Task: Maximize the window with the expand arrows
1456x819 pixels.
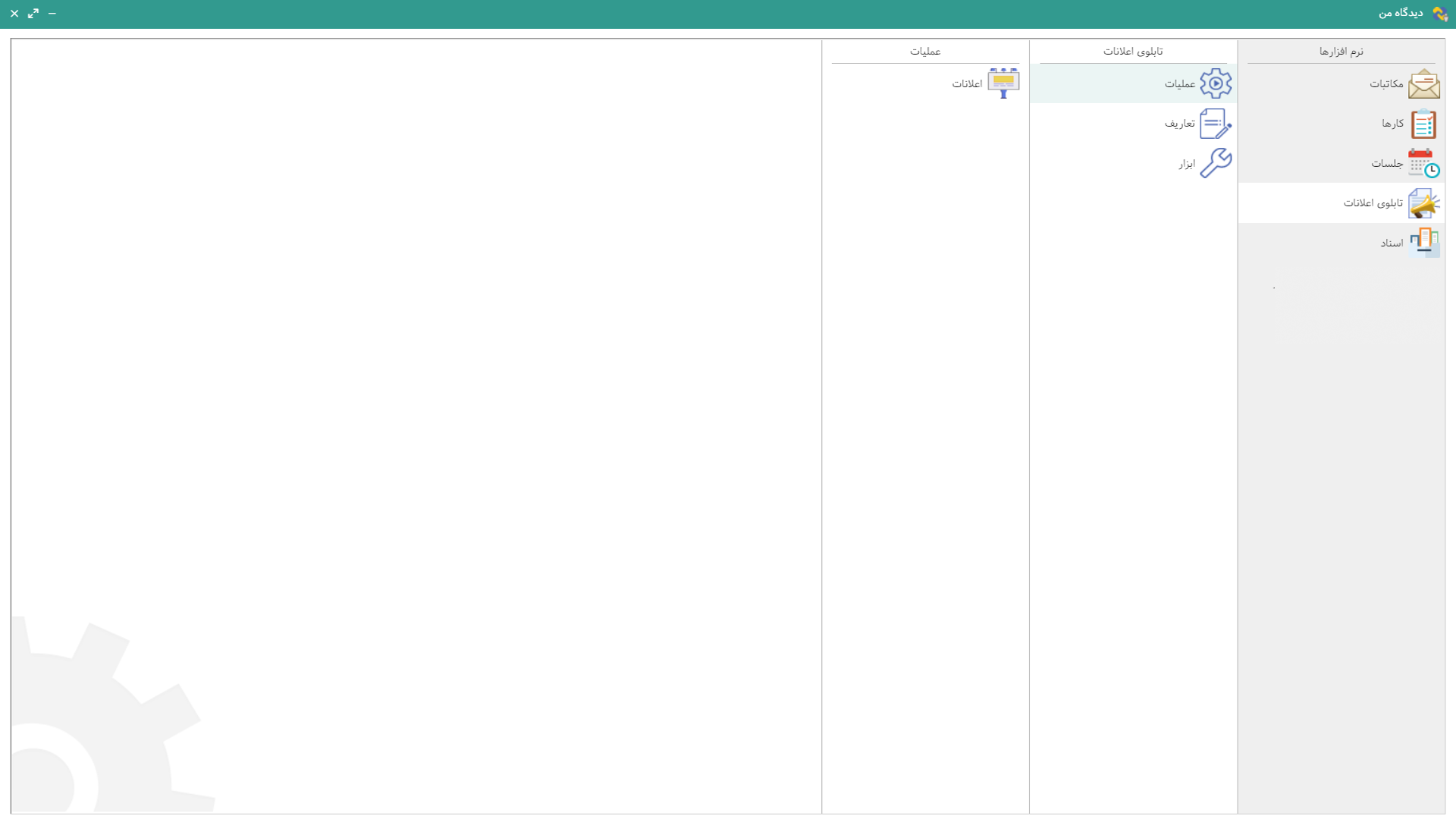Action: pos(33,14)
